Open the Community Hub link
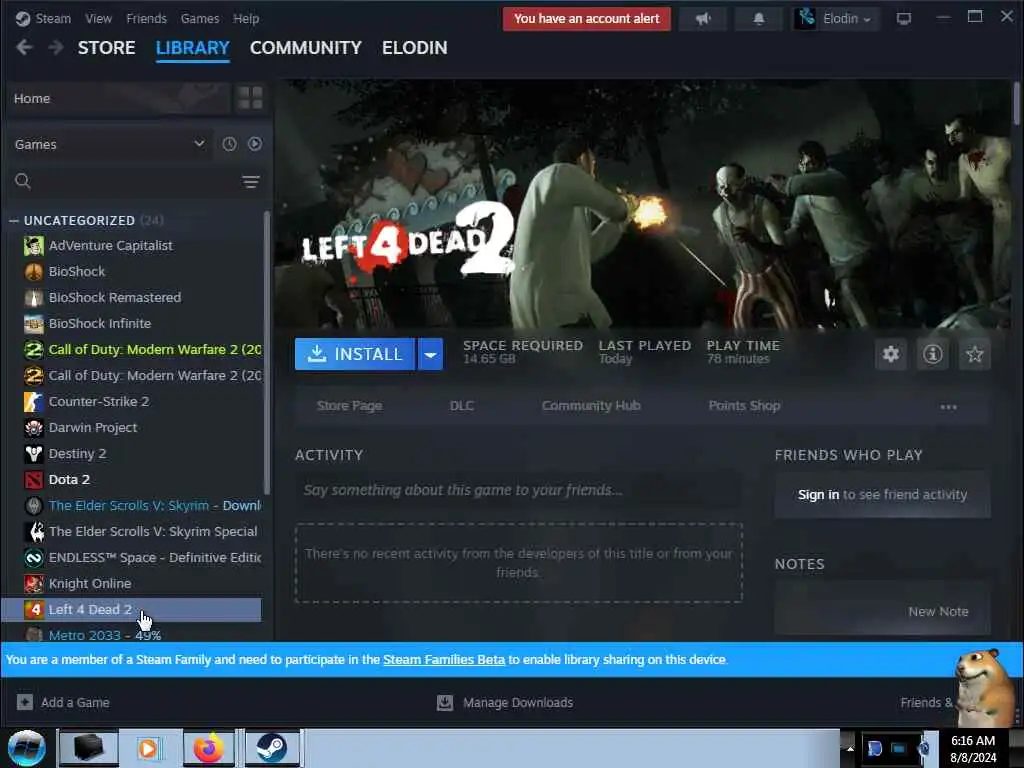 tap(591, 406)
